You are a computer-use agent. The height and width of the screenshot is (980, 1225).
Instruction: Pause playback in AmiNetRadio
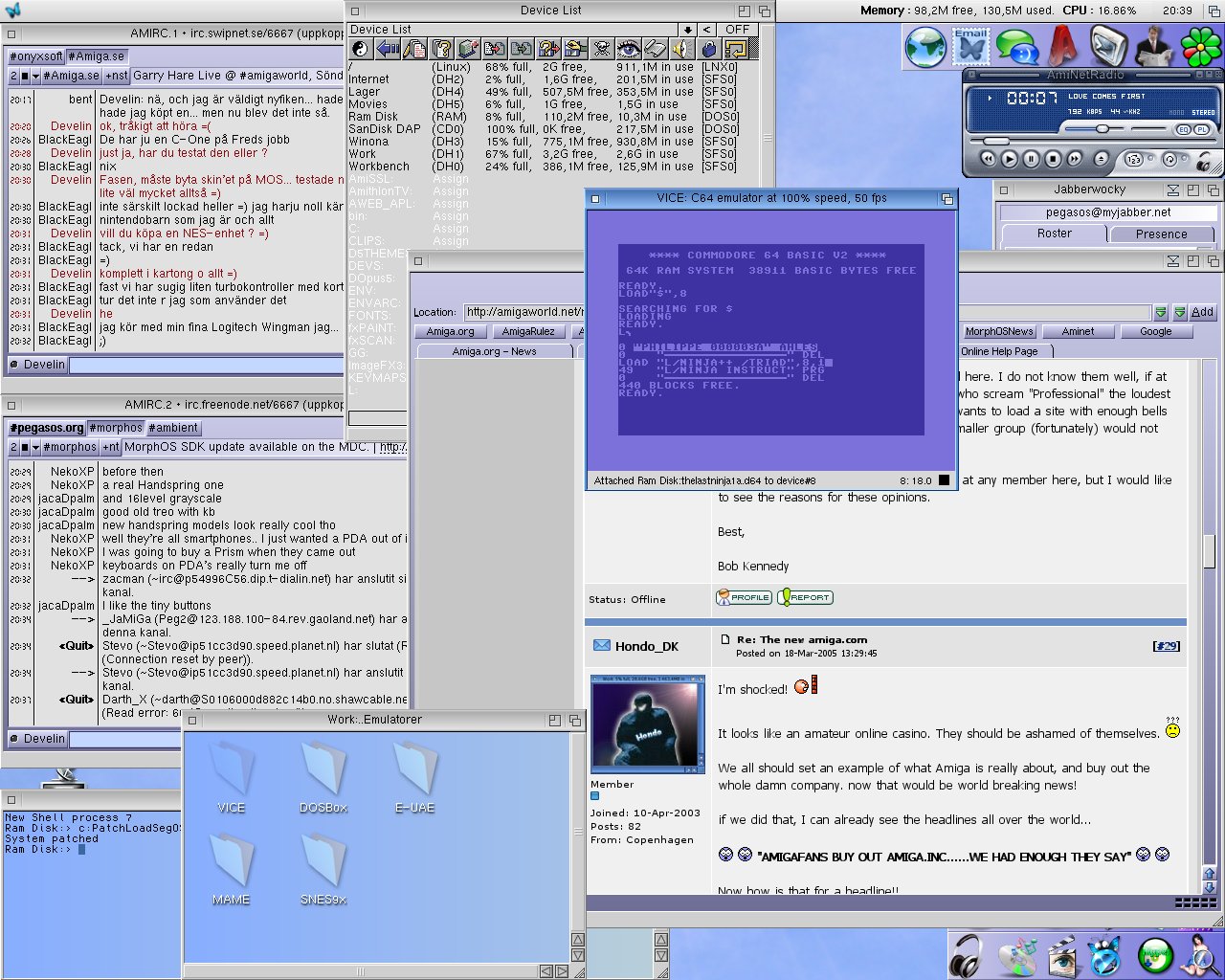(1031, 159)
